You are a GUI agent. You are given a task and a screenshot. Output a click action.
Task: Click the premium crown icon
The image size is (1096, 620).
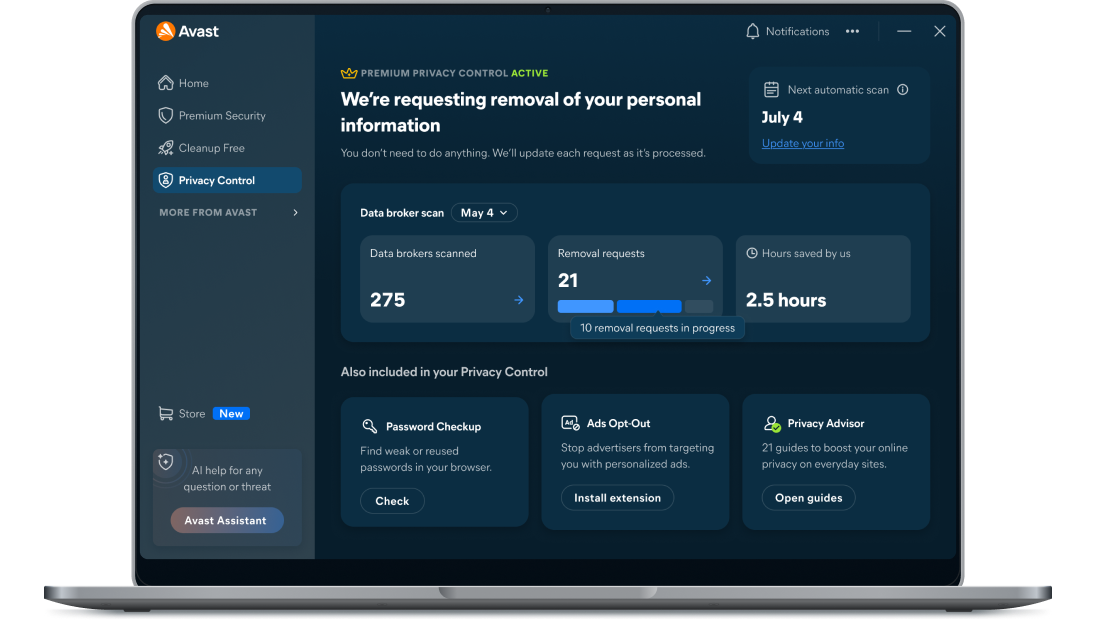pyautogui.click(x=349, y=73)
